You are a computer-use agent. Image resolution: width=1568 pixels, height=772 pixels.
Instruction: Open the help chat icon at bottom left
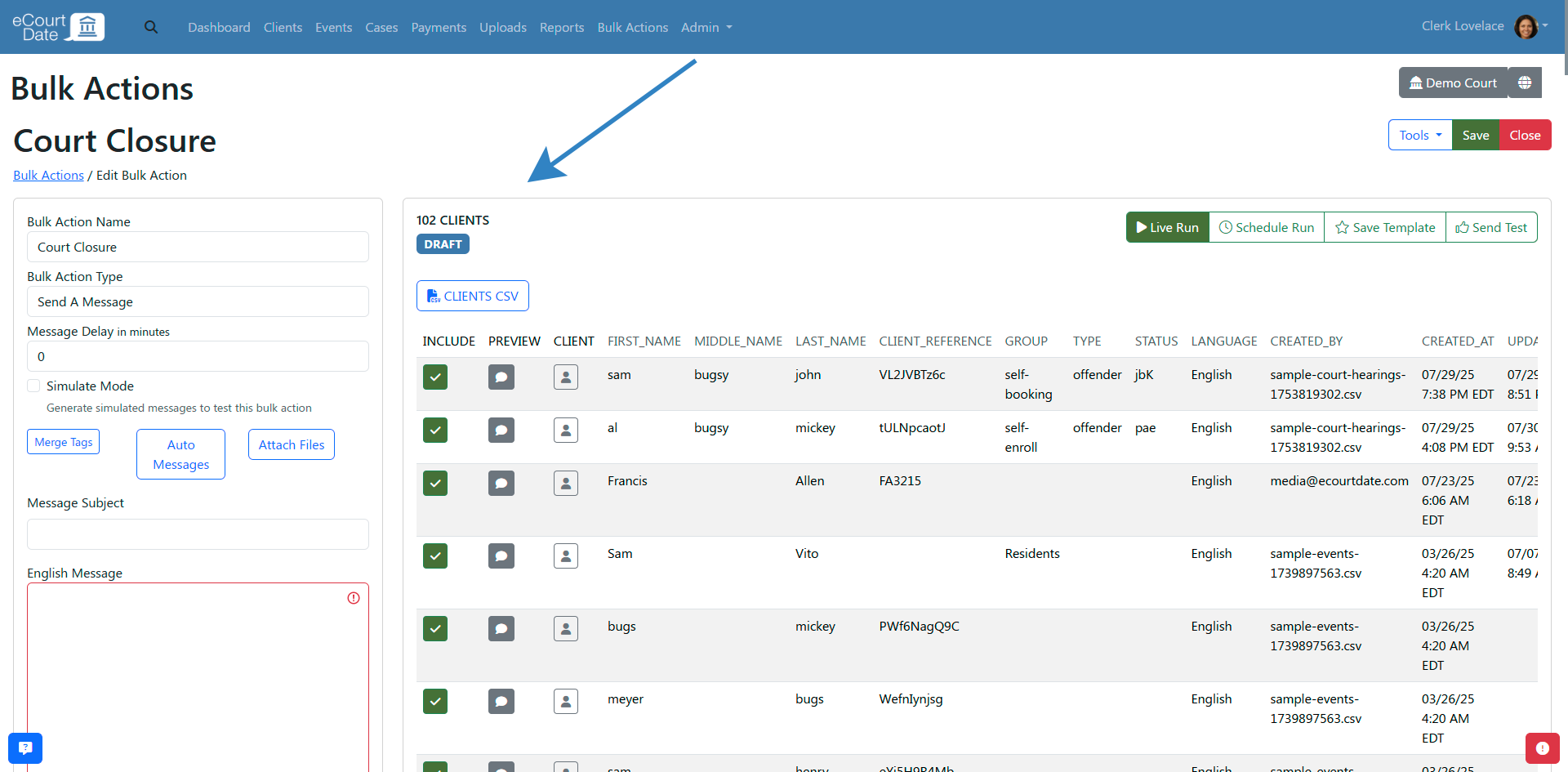pos(25,747)
